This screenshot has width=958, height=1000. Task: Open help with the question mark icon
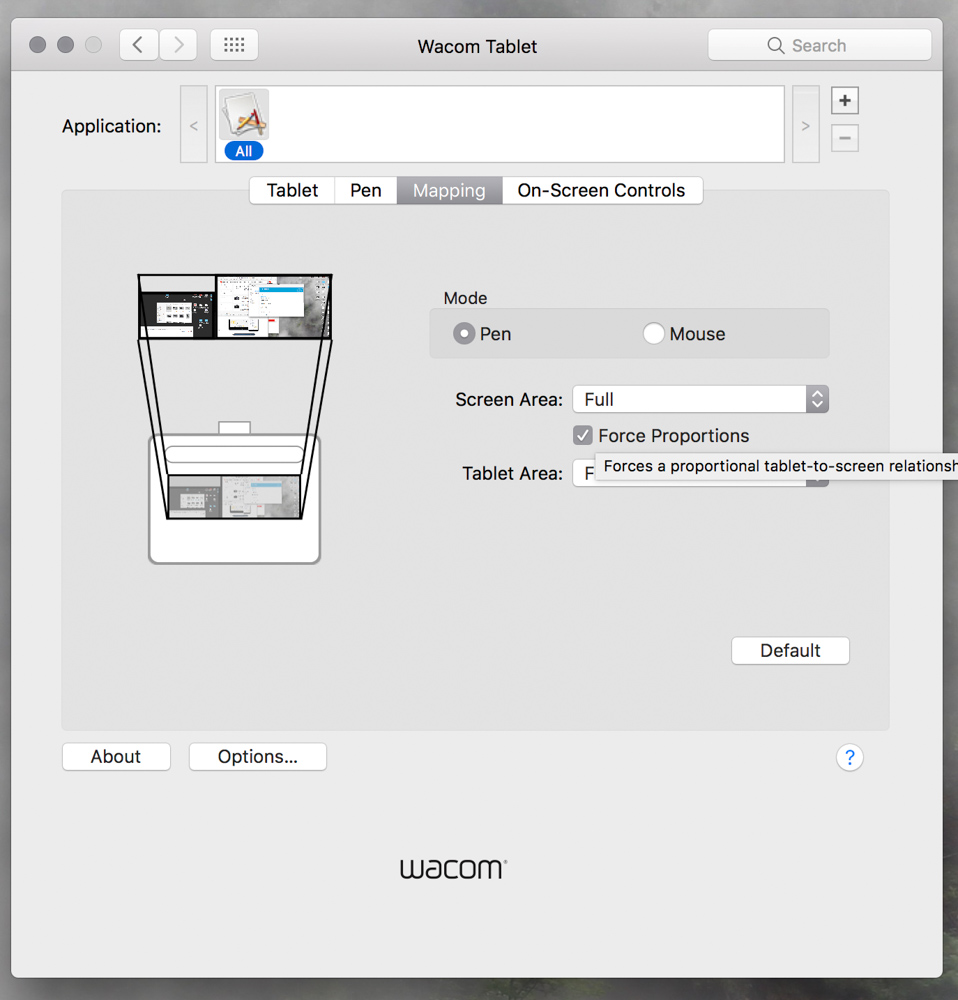pyautogui.click(x=849, y=758)
